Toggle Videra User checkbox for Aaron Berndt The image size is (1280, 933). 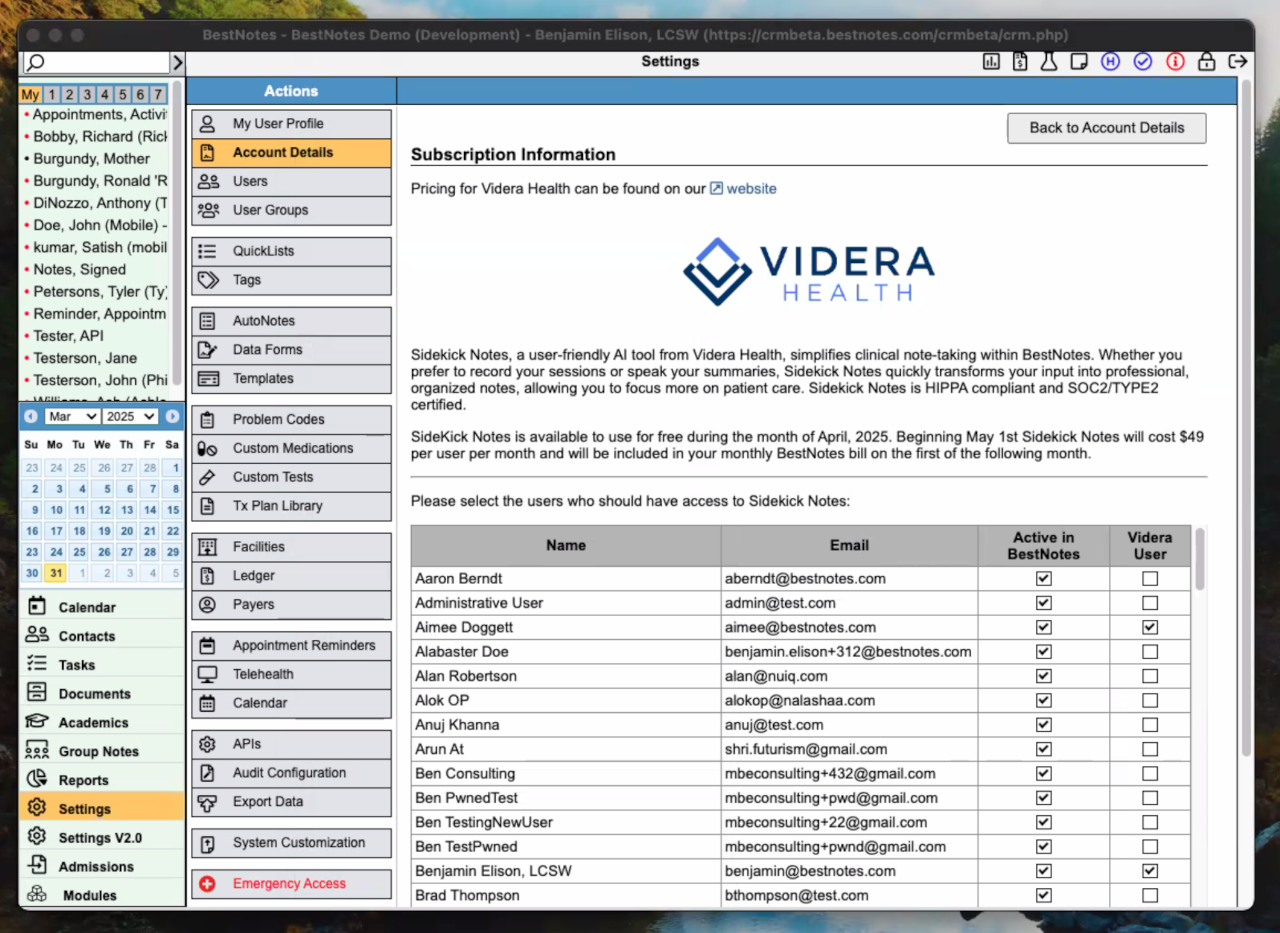coord(1150,579)
